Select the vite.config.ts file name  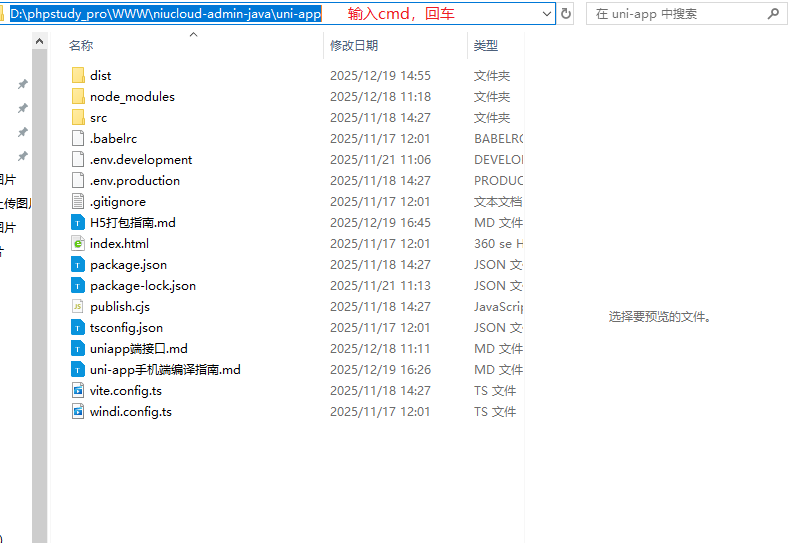[x=126, y=391]
